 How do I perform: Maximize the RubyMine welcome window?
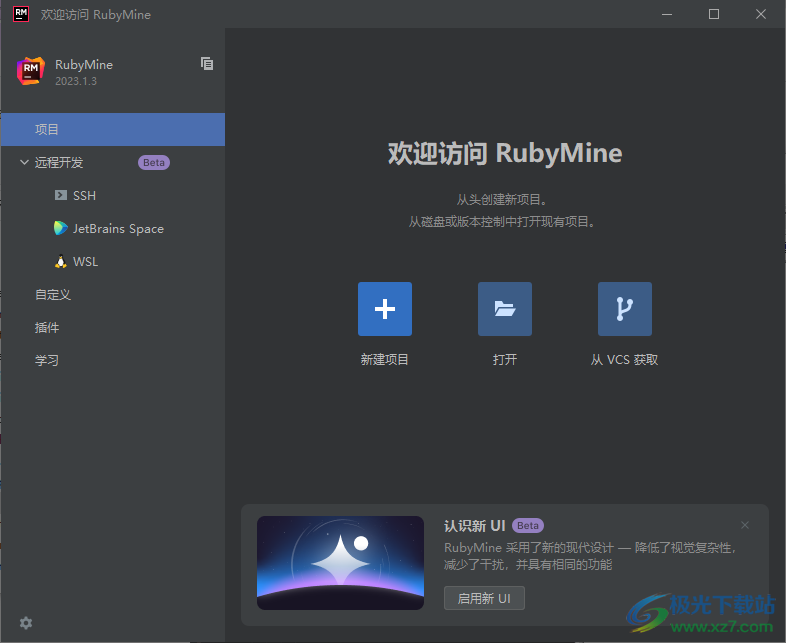click(x=714, y=14)
